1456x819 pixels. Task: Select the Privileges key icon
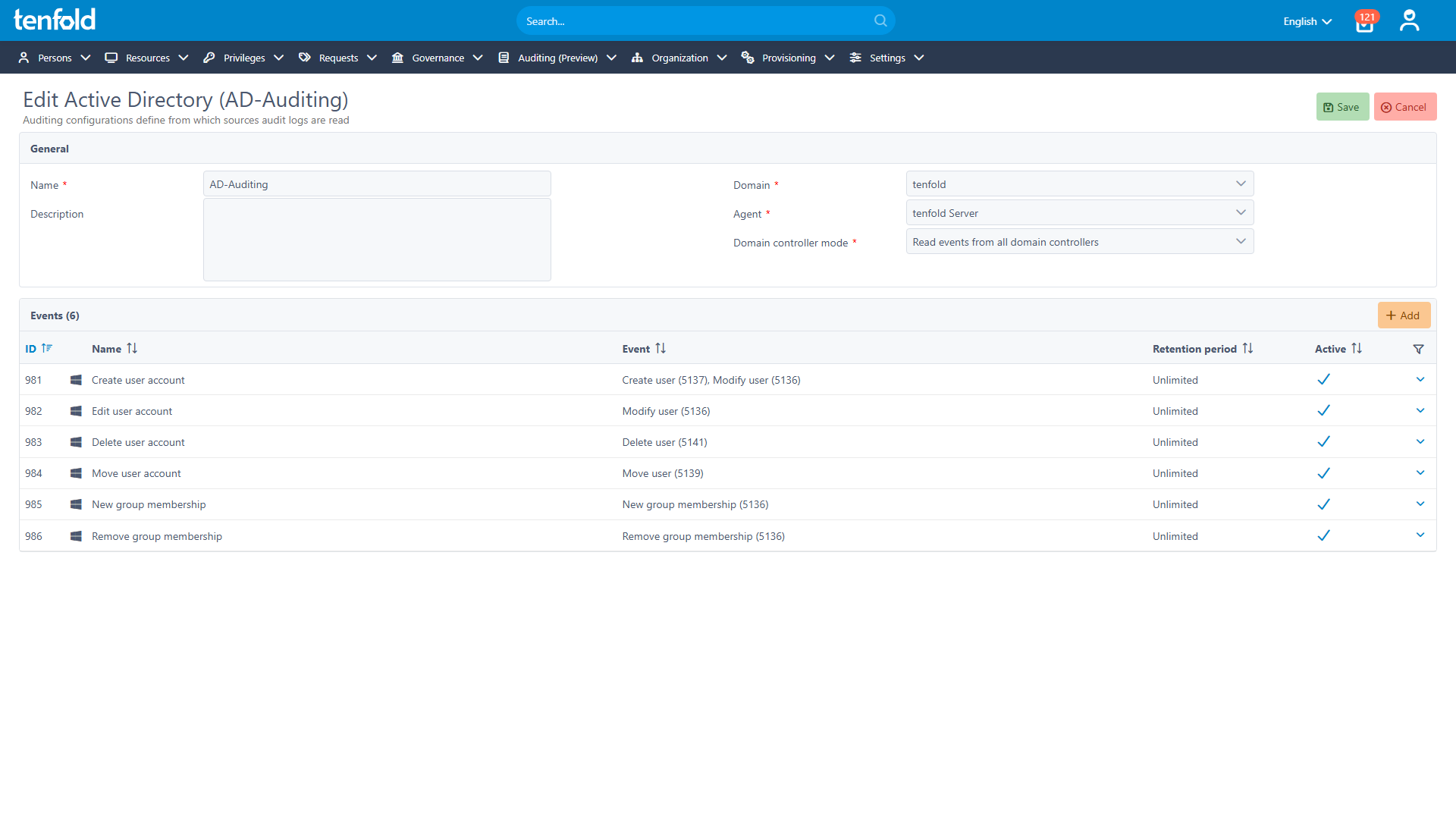(x=209, y=58)
